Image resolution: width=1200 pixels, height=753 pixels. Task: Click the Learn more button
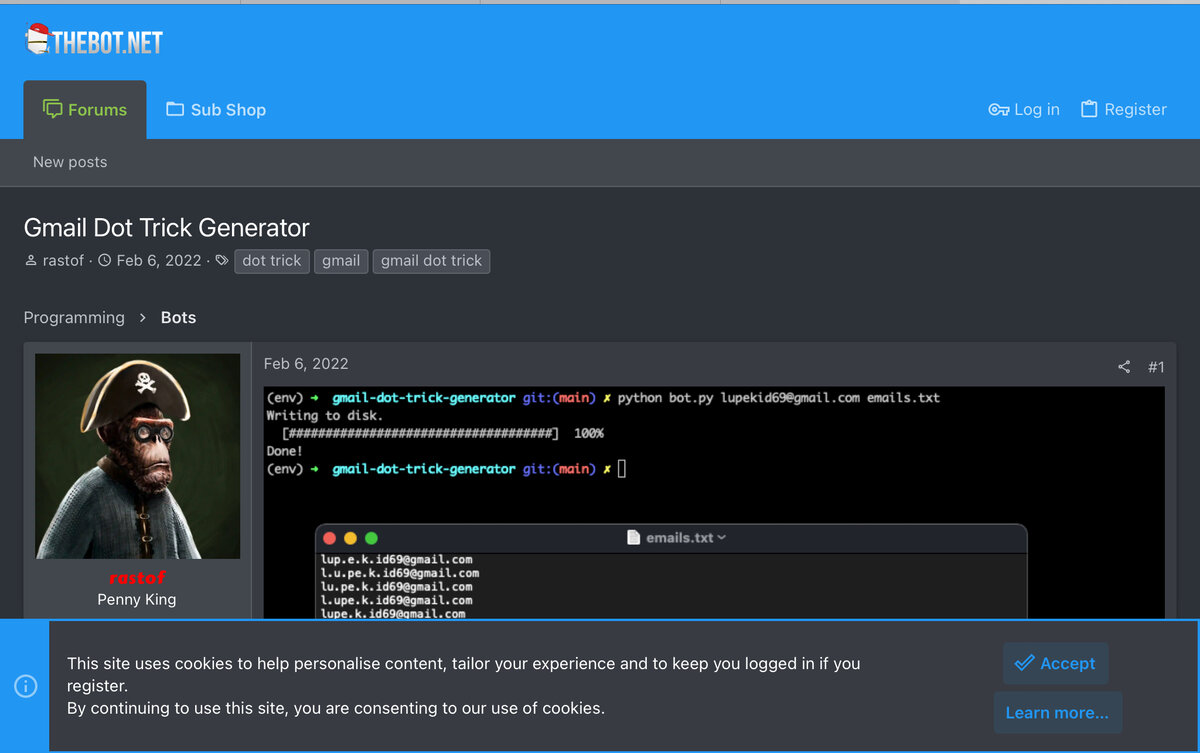(1057, 712)
